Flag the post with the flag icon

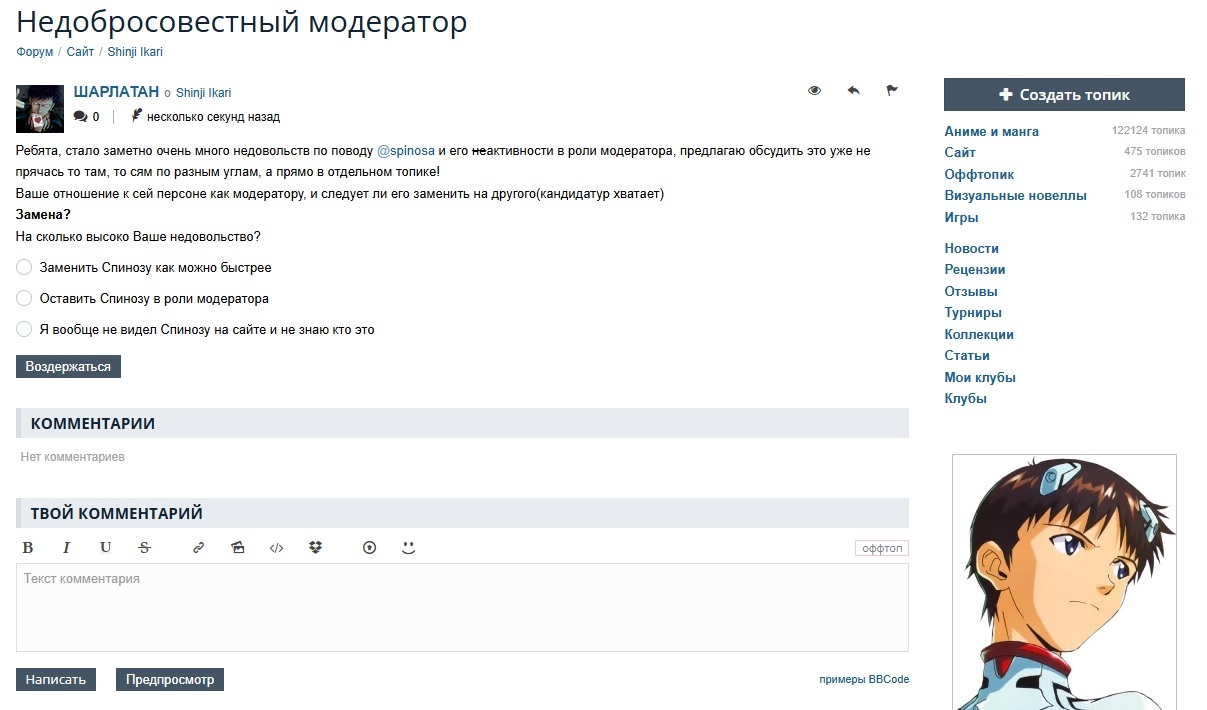coord(892,91)
